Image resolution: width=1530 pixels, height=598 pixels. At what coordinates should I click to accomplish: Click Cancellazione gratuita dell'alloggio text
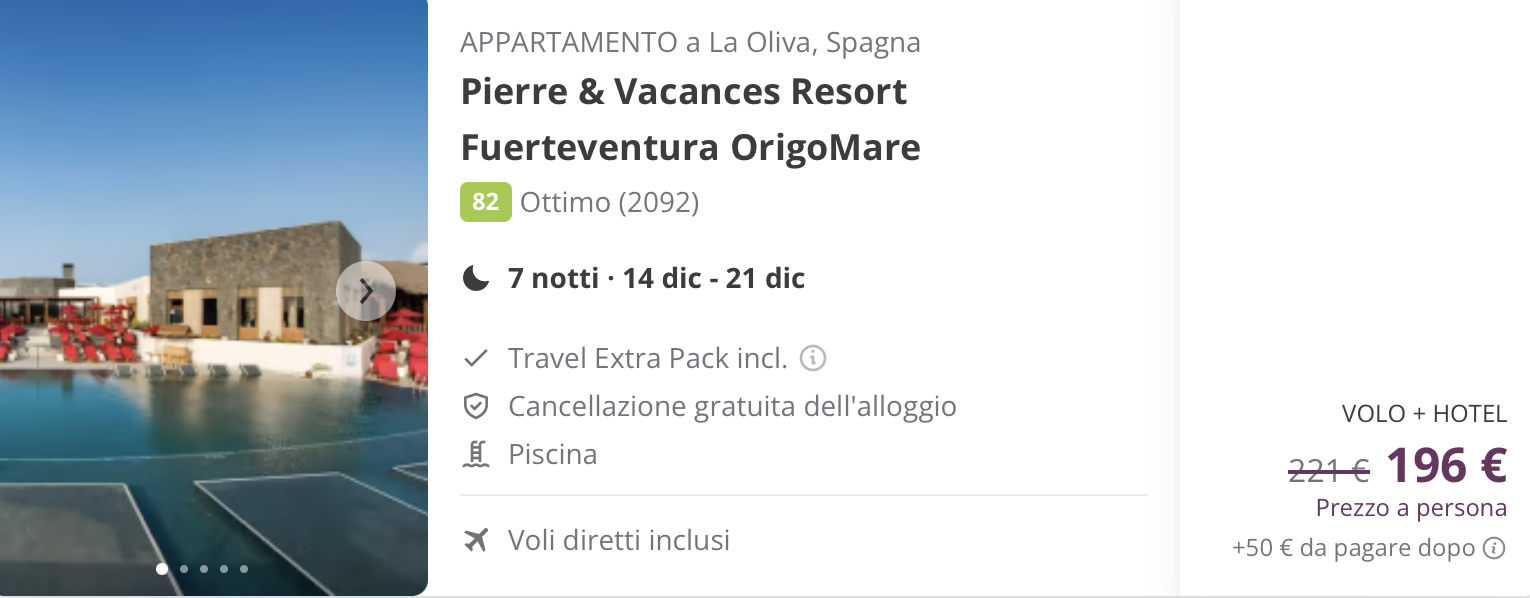[x=732, y=406]
